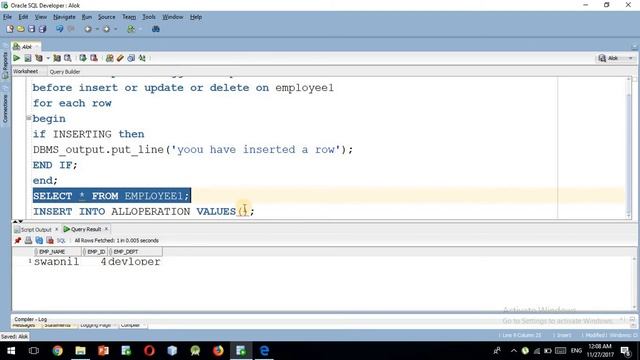Click the Back navigation arrow icon

(x=88, y=29)
